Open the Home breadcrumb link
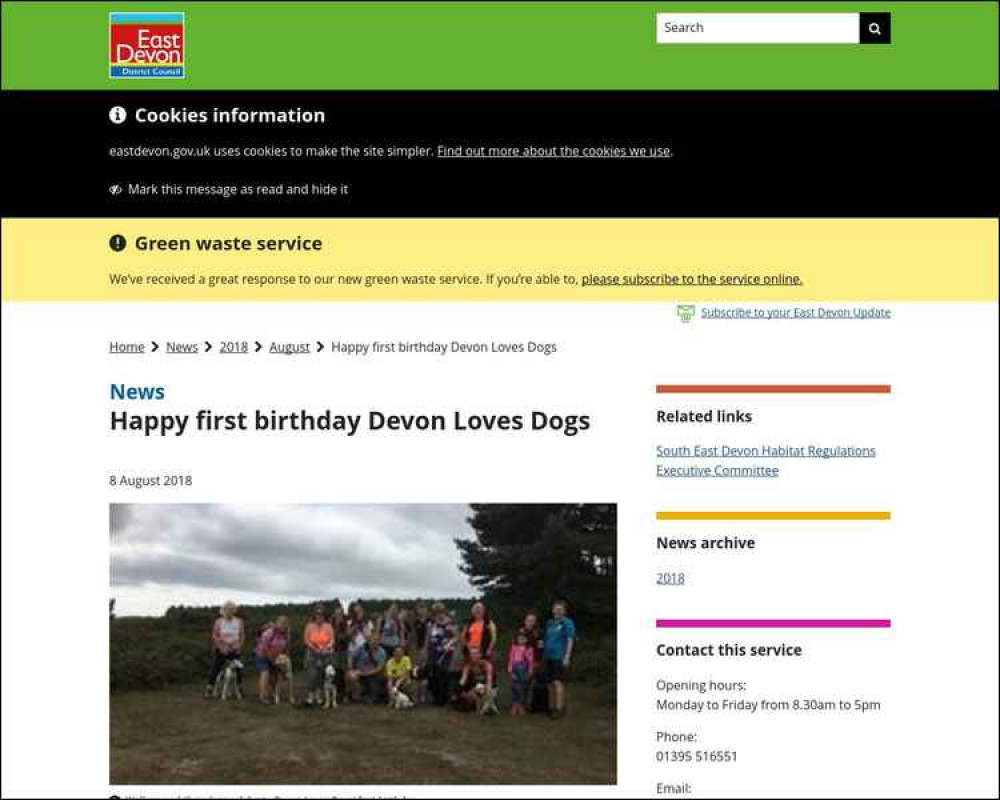 pyautogui.click(x=127, y=347)
